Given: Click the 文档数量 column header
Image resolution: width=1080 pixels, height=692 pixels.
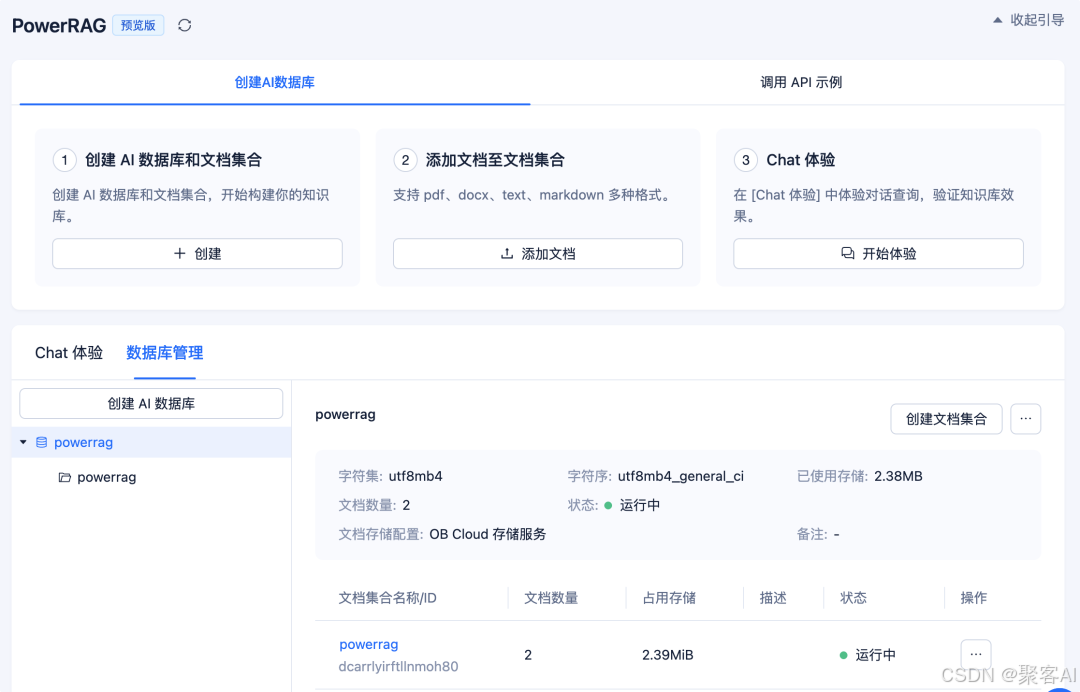Looking at the screenshot, I should (551, 598).
